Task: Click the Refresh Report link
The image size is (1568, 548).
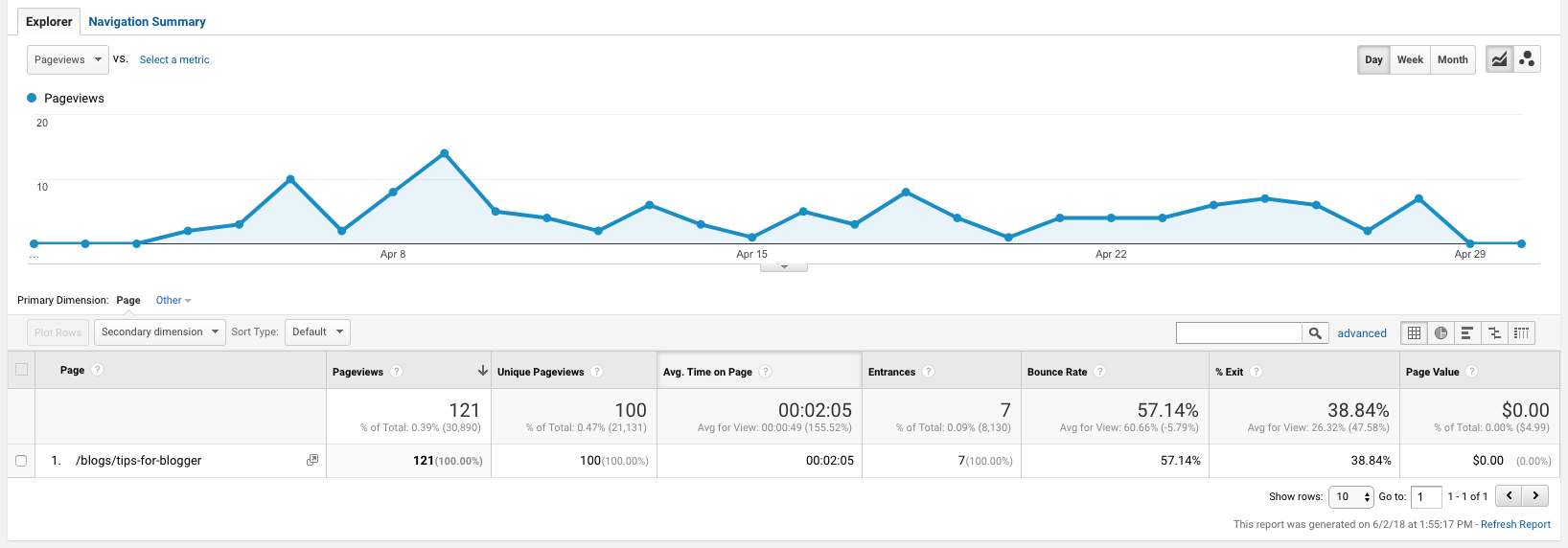Action: (1514, 524)
